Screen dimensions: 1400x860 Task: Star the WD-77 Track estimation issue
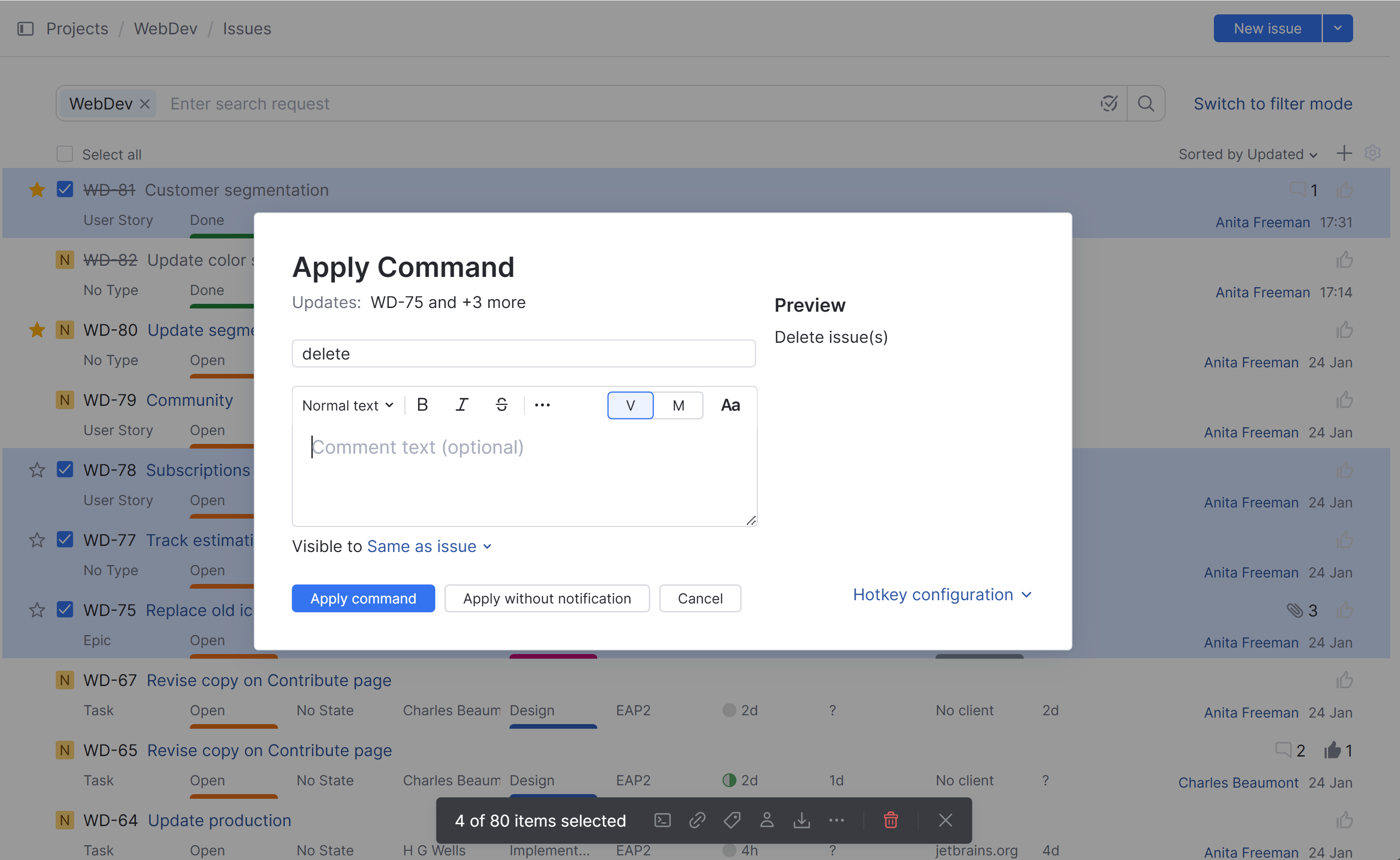(36, 539)
